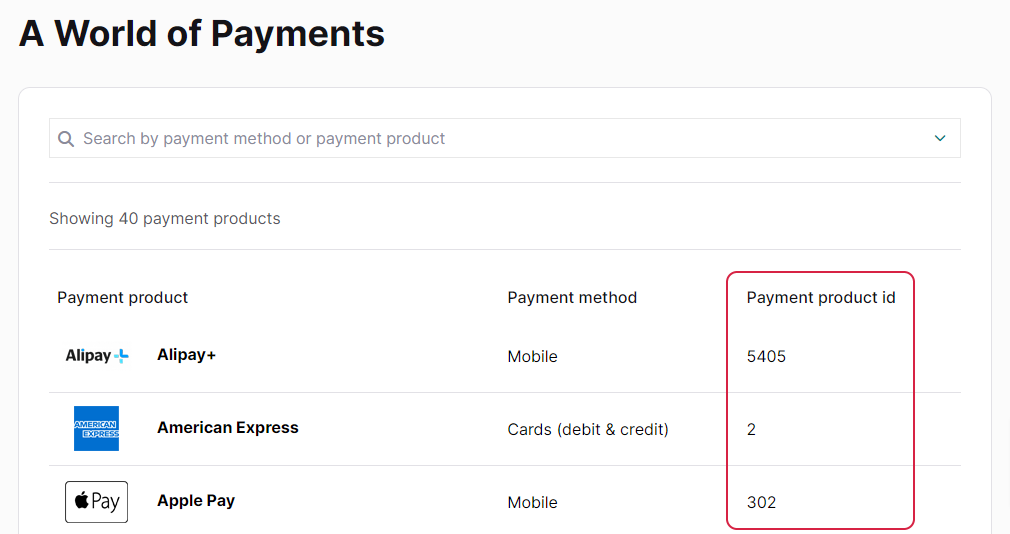
Task: Click the Alipay+ logo
Action: coord(97,356)
